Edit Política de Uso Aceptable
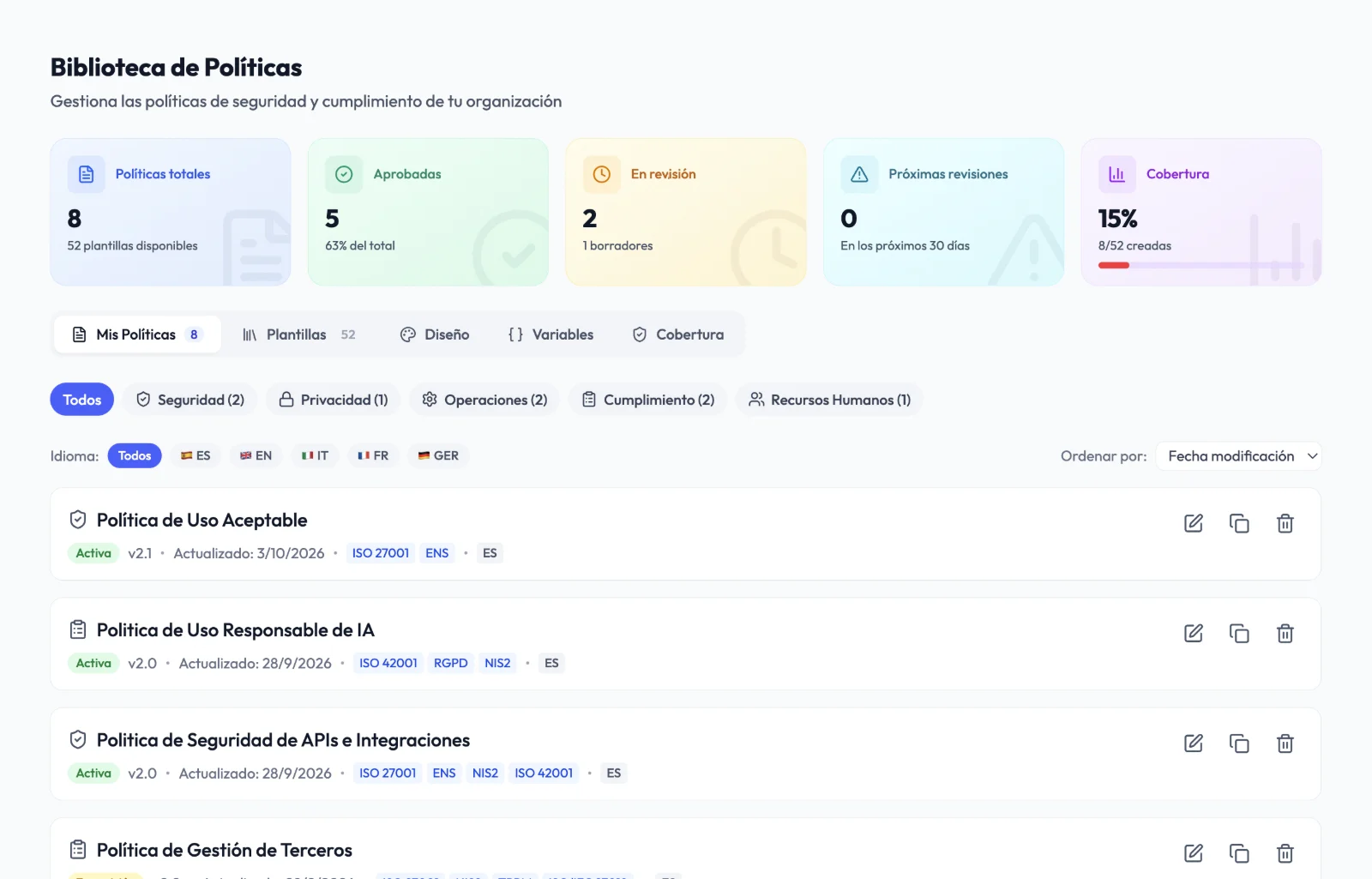The height and width of the screenshot is (879, 1372). (1194, 523)
